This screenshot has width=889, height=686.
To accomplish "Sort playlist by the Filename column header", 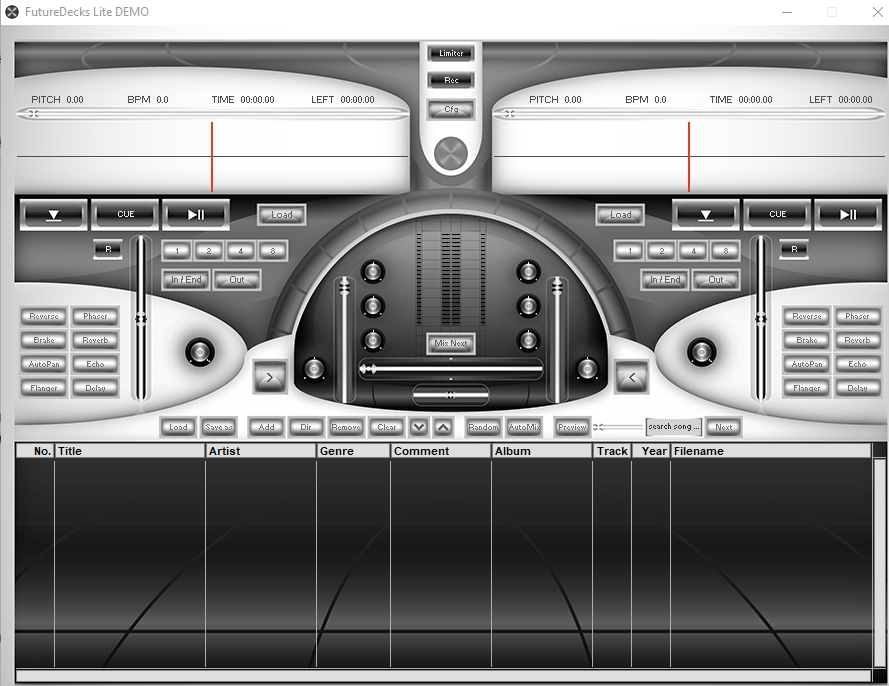I will tap(770, 451).
